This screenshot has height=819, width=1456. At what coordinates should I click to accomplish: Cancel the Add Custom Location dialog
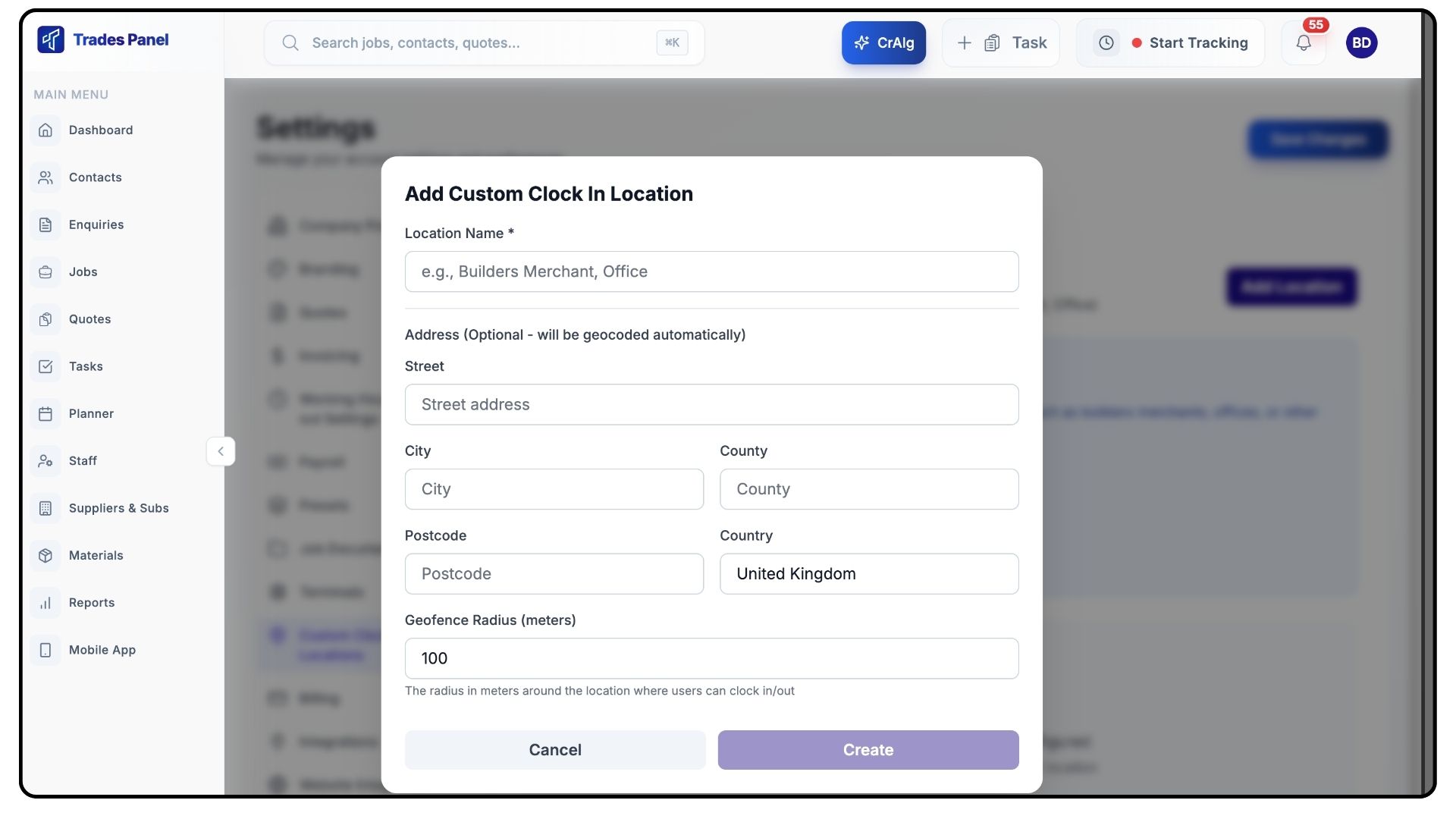tap(554, 750)
